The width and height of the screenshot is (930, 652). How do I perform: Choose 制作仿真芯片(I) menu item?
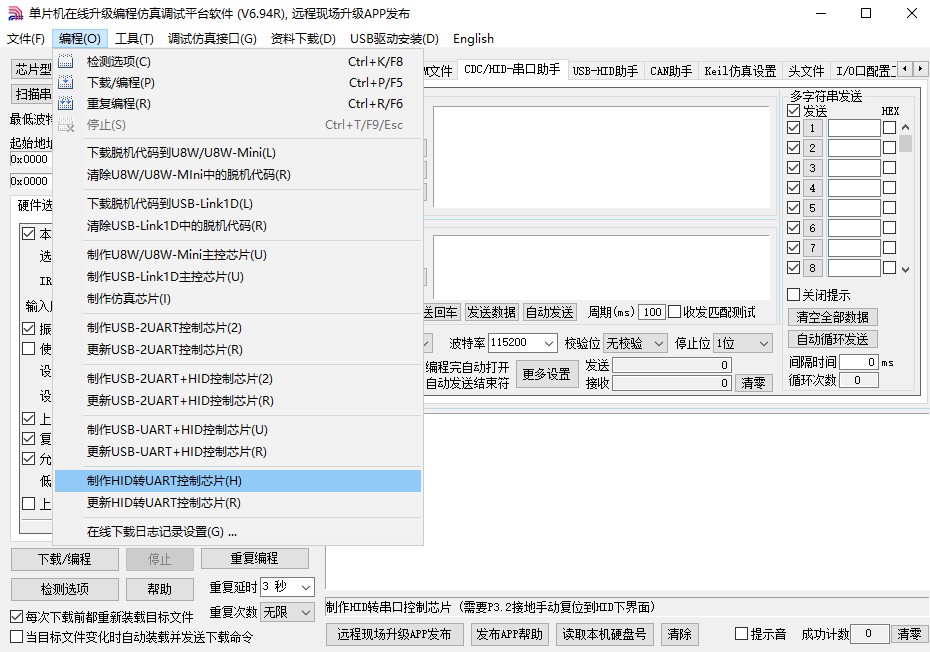click(238, 298)
